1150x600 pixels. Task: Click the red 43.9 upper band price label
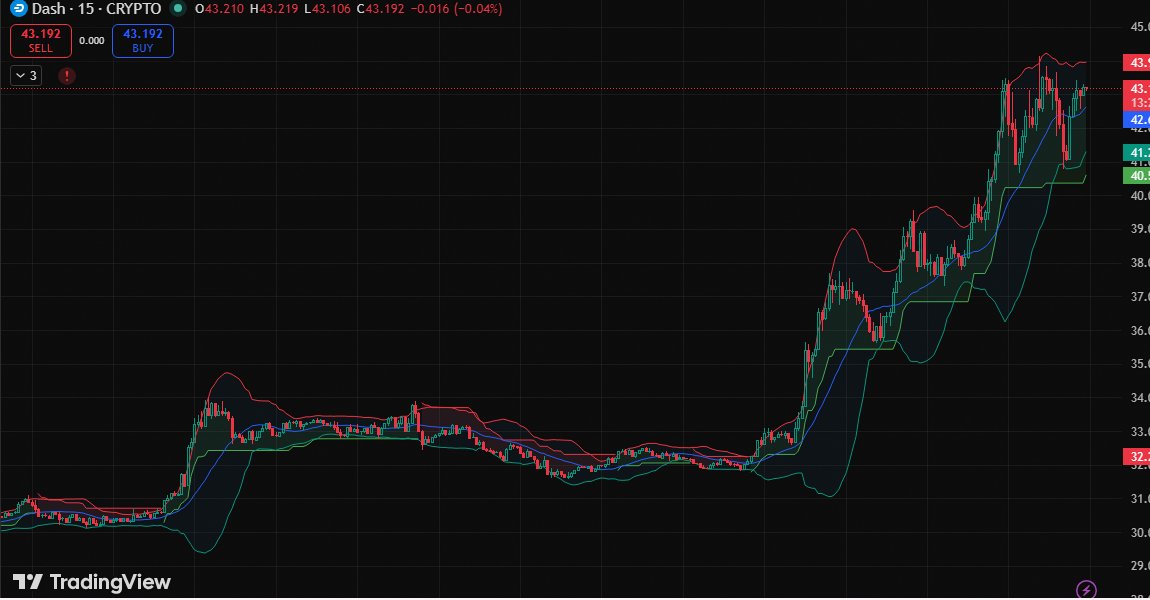[x=1137, y=63]
